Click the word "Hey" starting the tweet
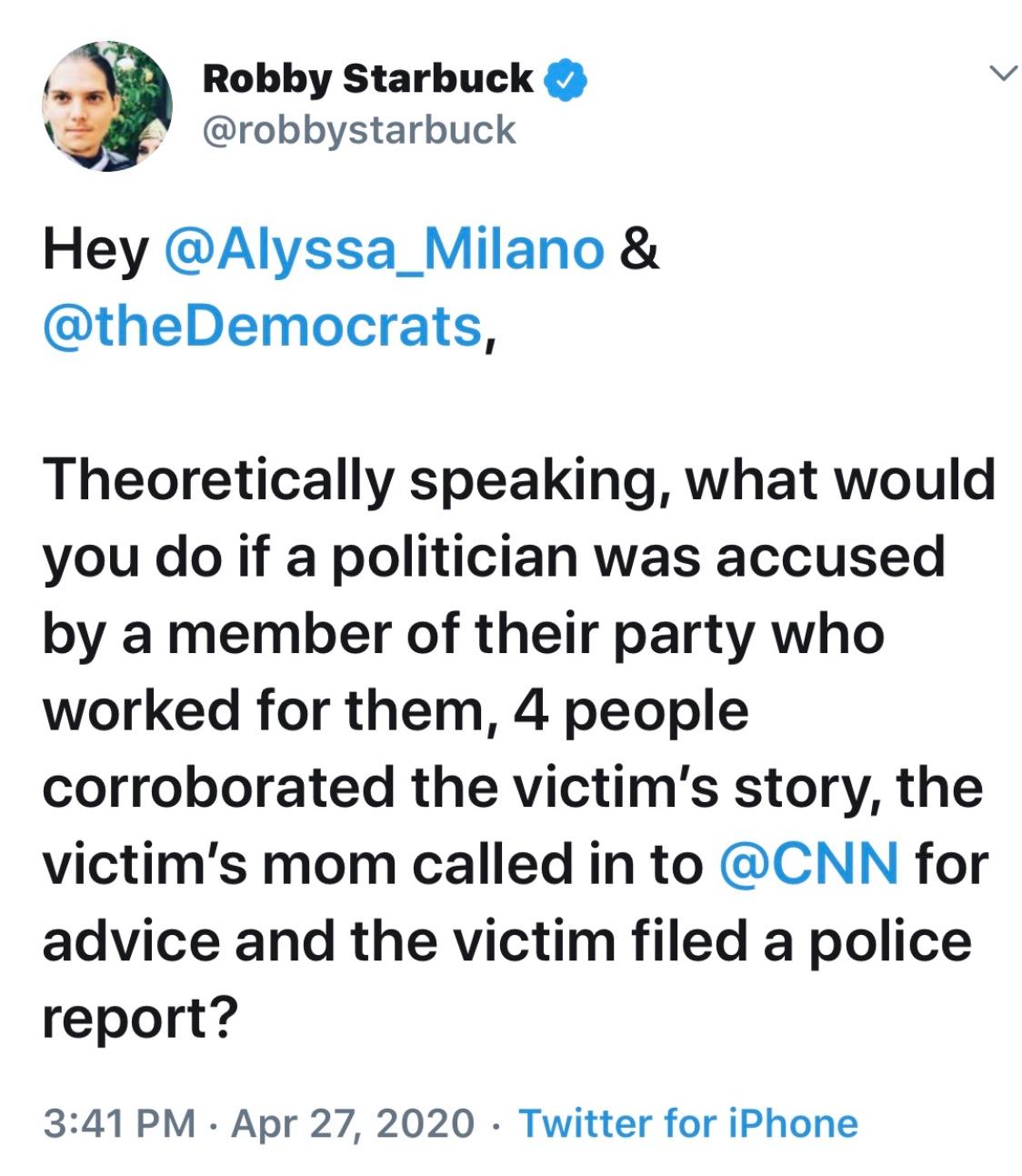This screenshot has width=1022, height=1176. [x=95, y=250]
